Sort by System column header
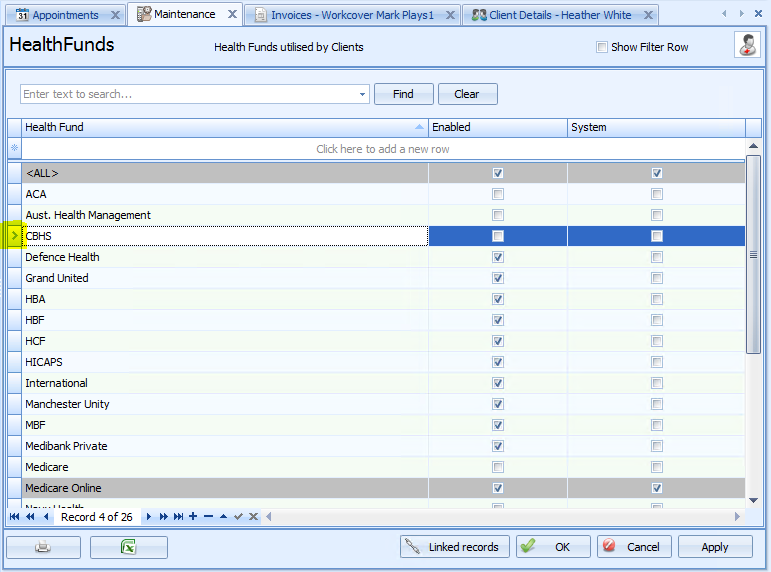771x572 pixels. pyautogui.click(x=656, y=127)
